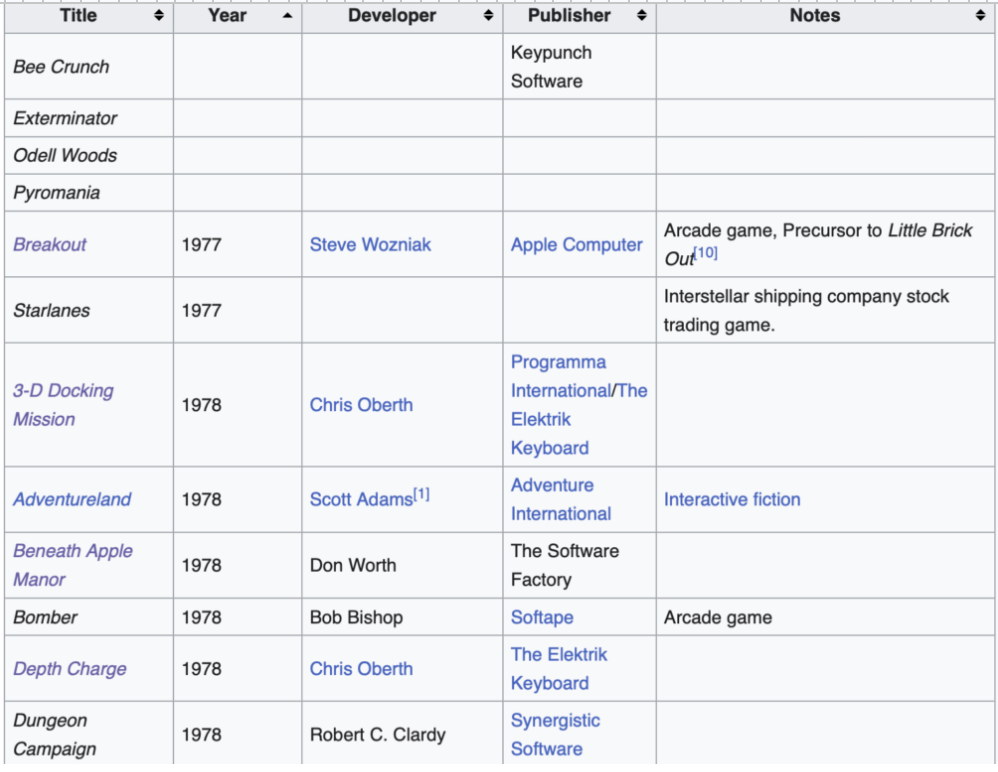Screen dimensions: 998x772
Task: Follow the Interactive fiction link
Action: (x=732, y=500)
